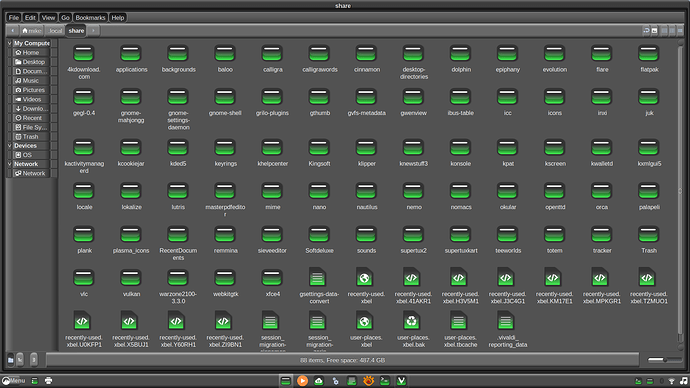Show tree view in sidebar
Viewport: 690px width, 388px height.
(20, 360)
